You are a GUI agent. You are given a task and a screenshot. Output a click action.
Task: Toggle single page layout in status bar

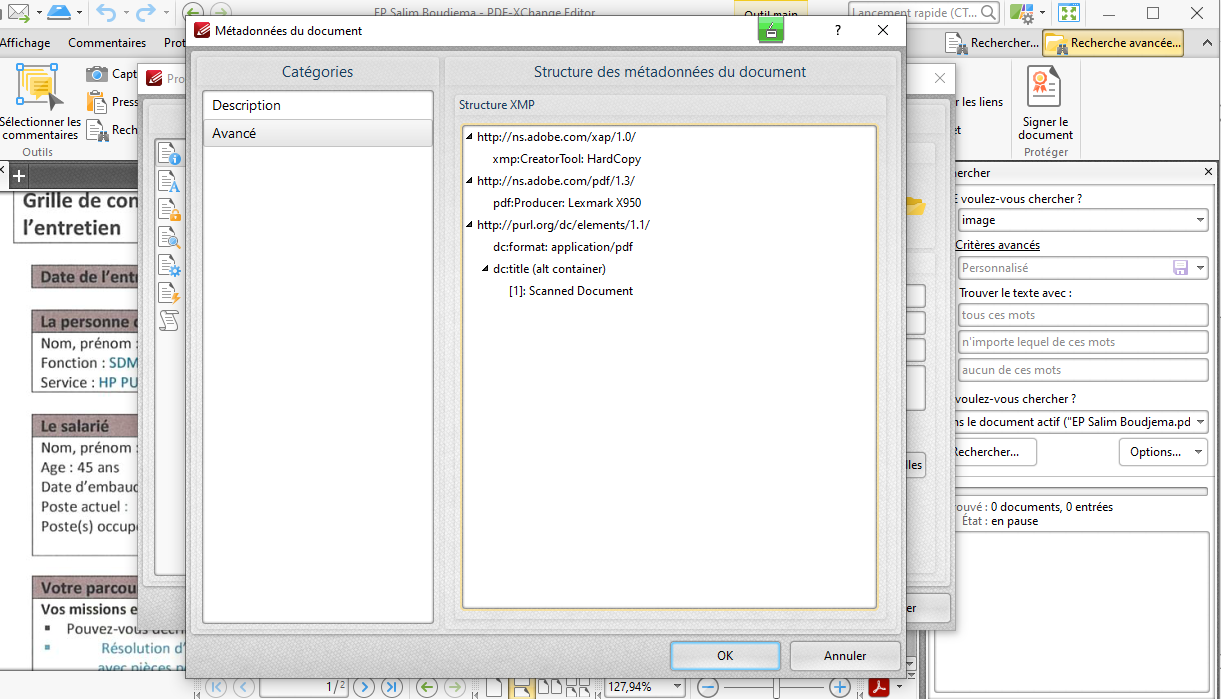tap(492, 687)
